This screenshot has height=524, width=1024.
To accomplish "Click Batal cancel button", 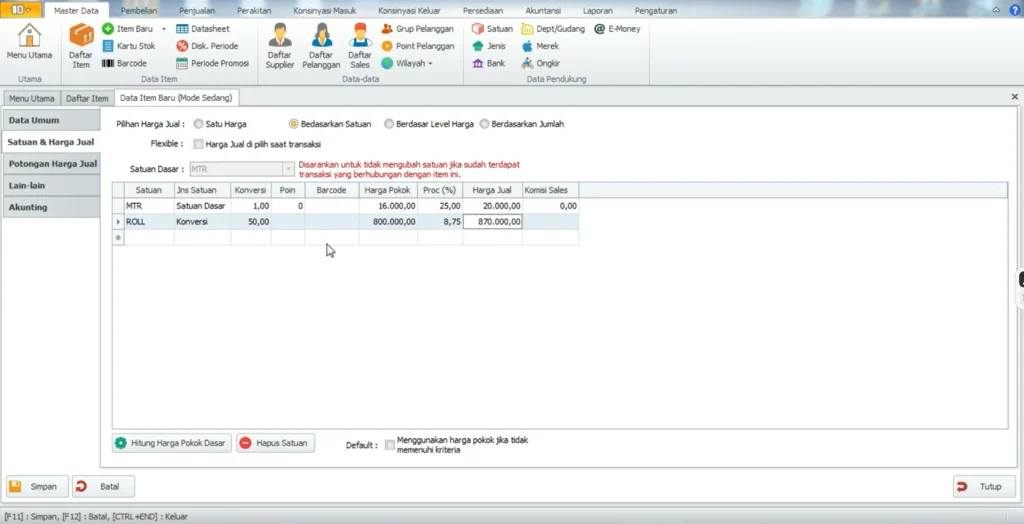I will pos(103,487).
